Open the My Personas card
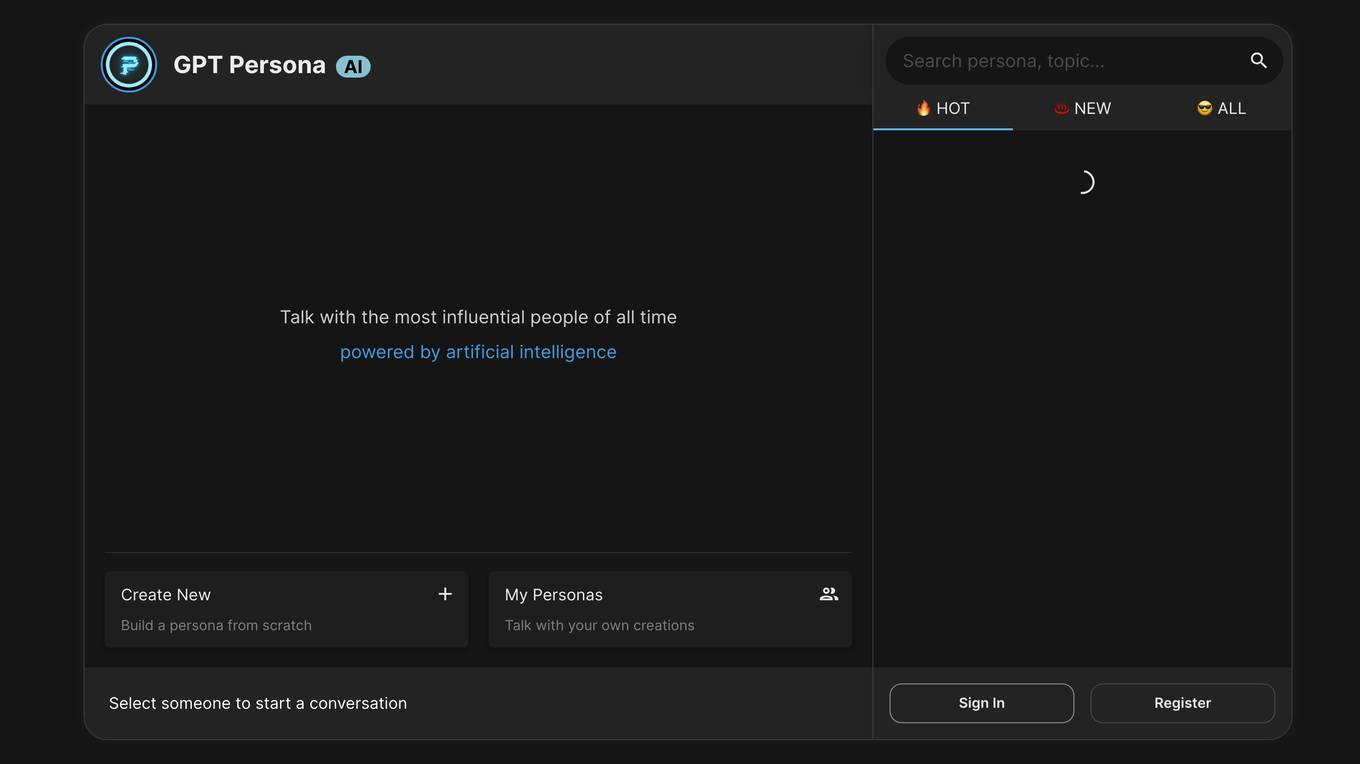 [x=670, y=609]
